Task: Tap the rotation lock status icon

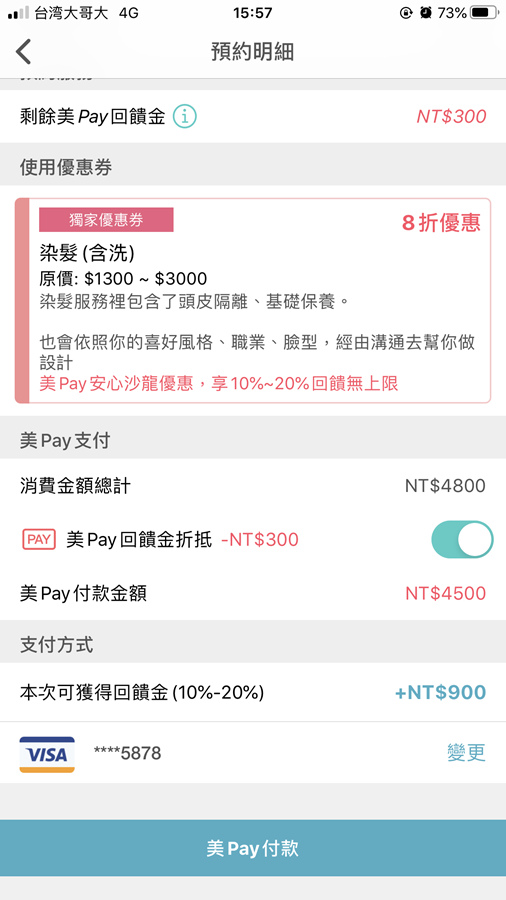Action: (406, 13)
